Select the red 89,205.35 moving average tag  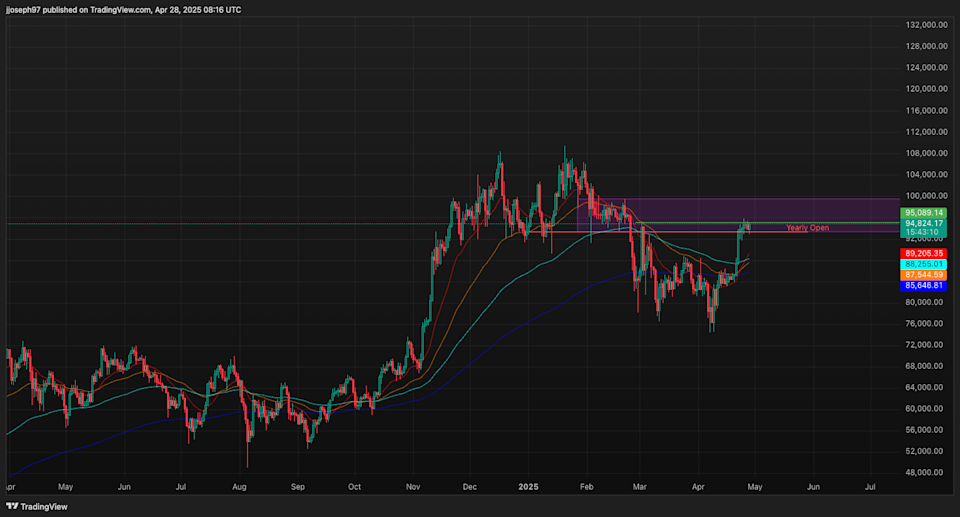(x=923, y=254)
